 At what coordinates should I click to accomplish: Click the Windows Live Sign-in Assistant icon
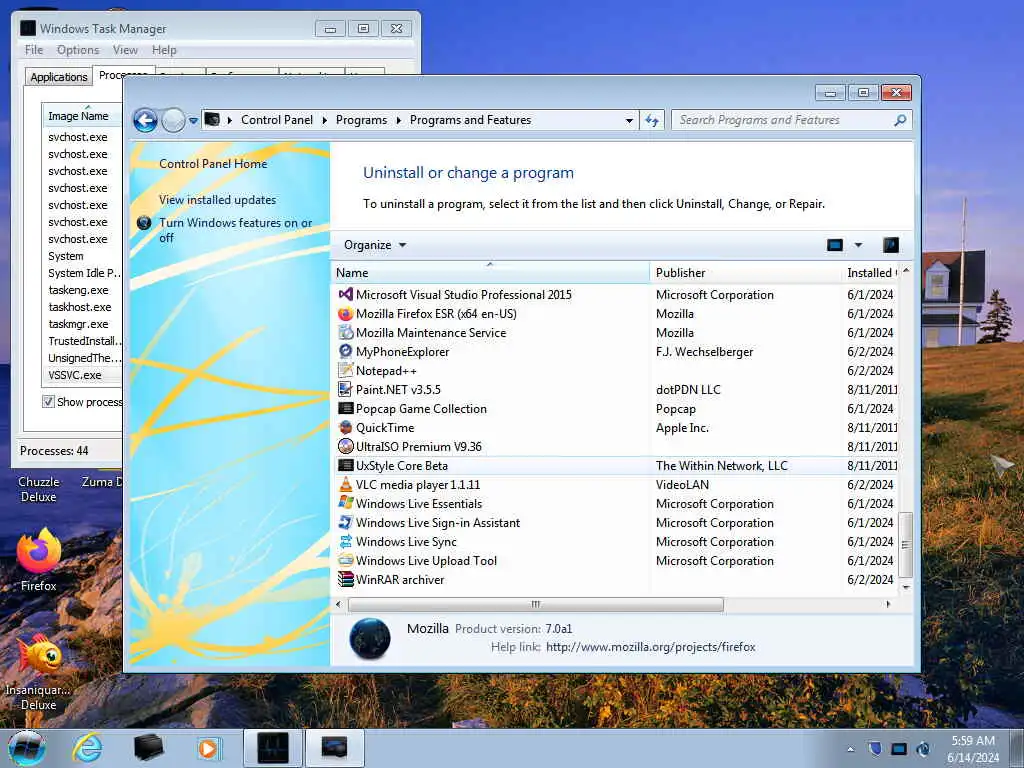tap(345, 522)
